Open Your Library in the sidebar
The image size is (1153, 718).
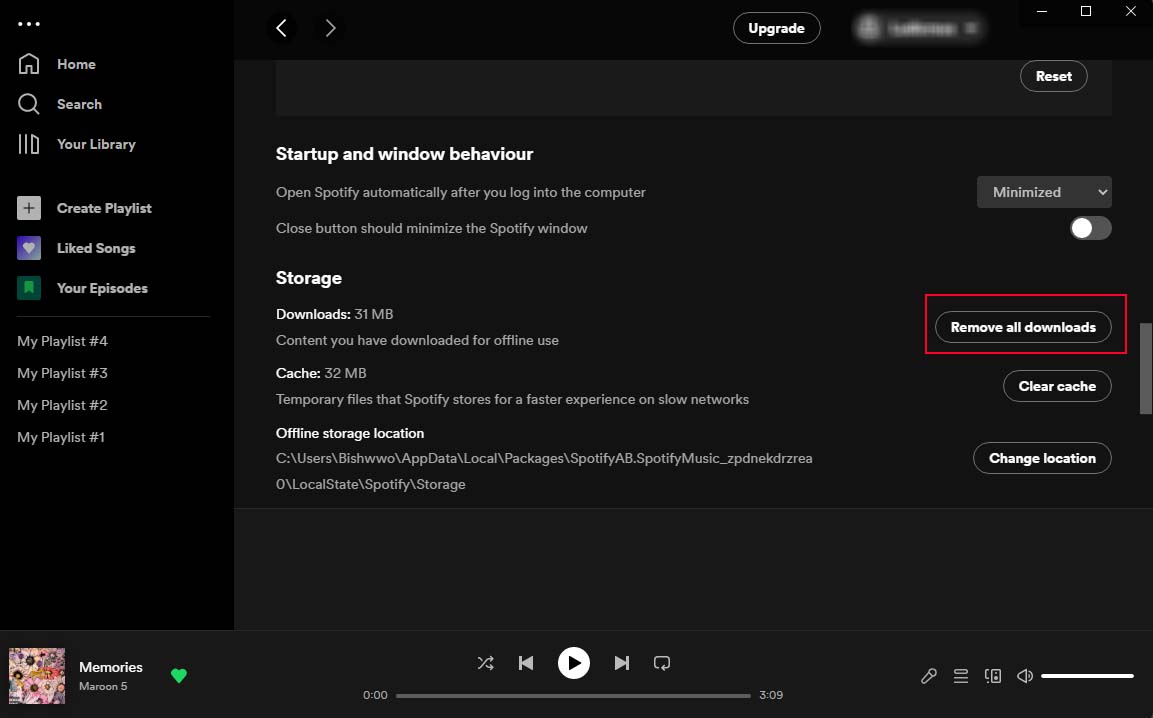pyautogui.click(x=96, y=143)
